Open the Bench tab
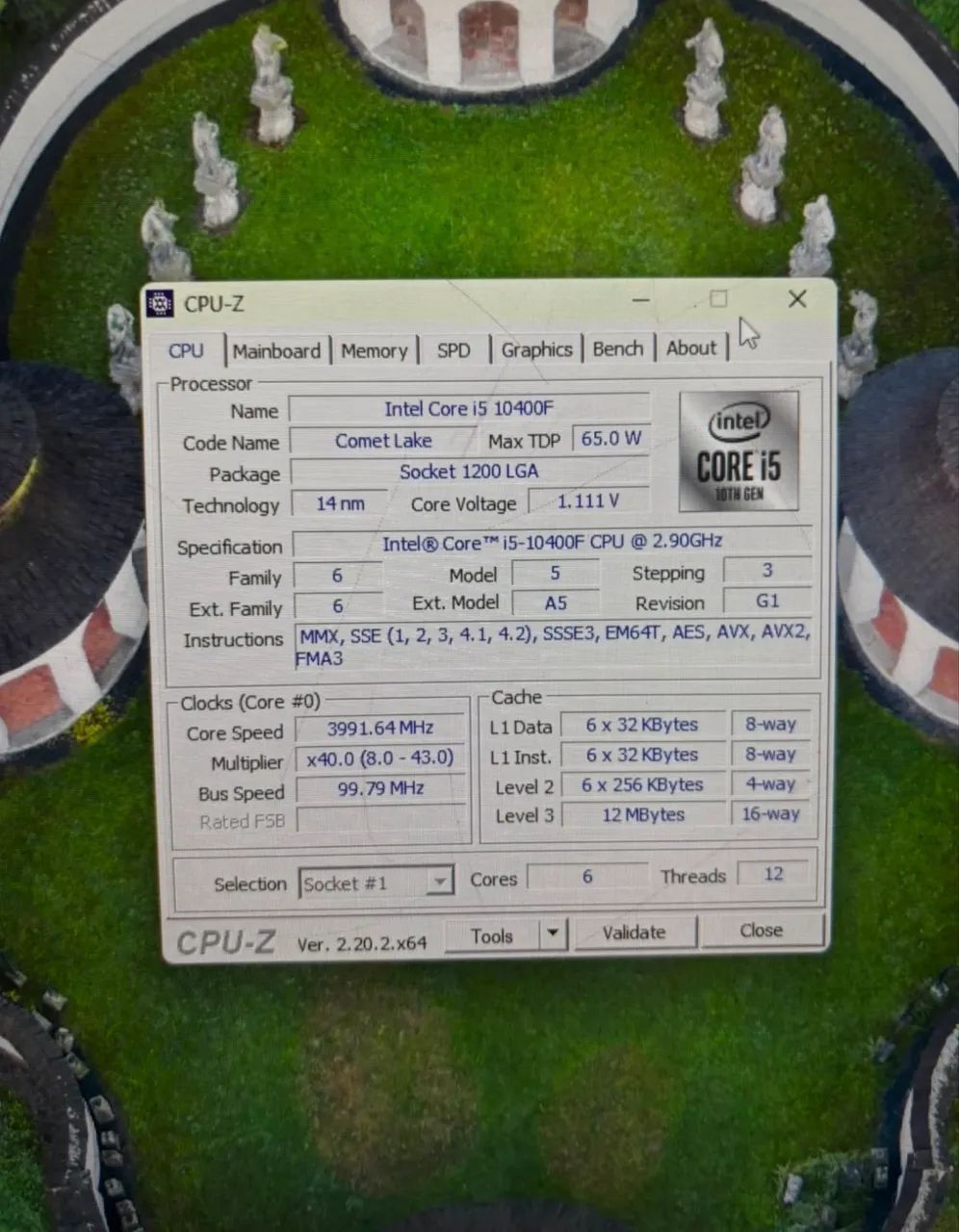 617,348
